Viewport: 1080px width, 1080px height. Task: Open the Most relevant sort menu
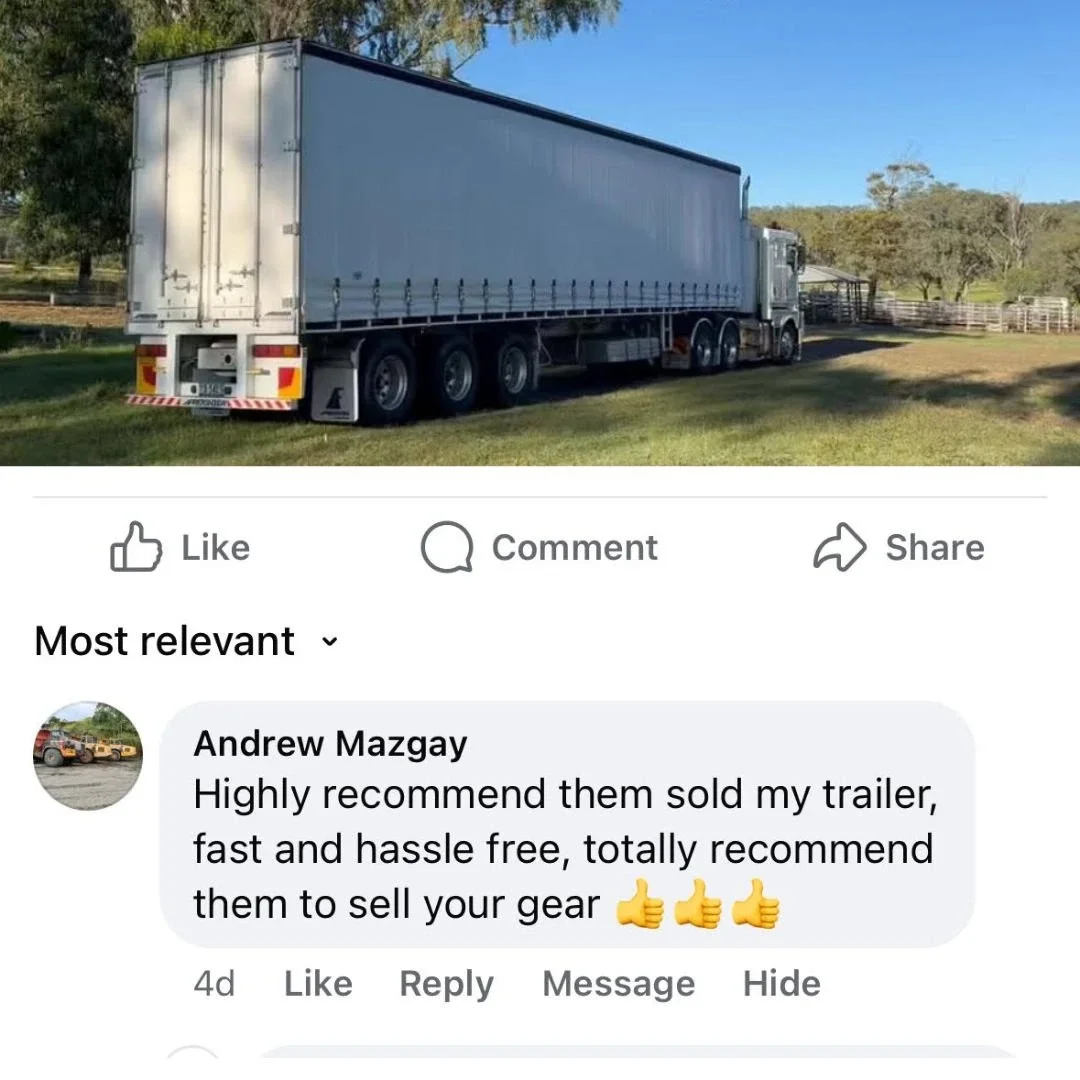187,641
